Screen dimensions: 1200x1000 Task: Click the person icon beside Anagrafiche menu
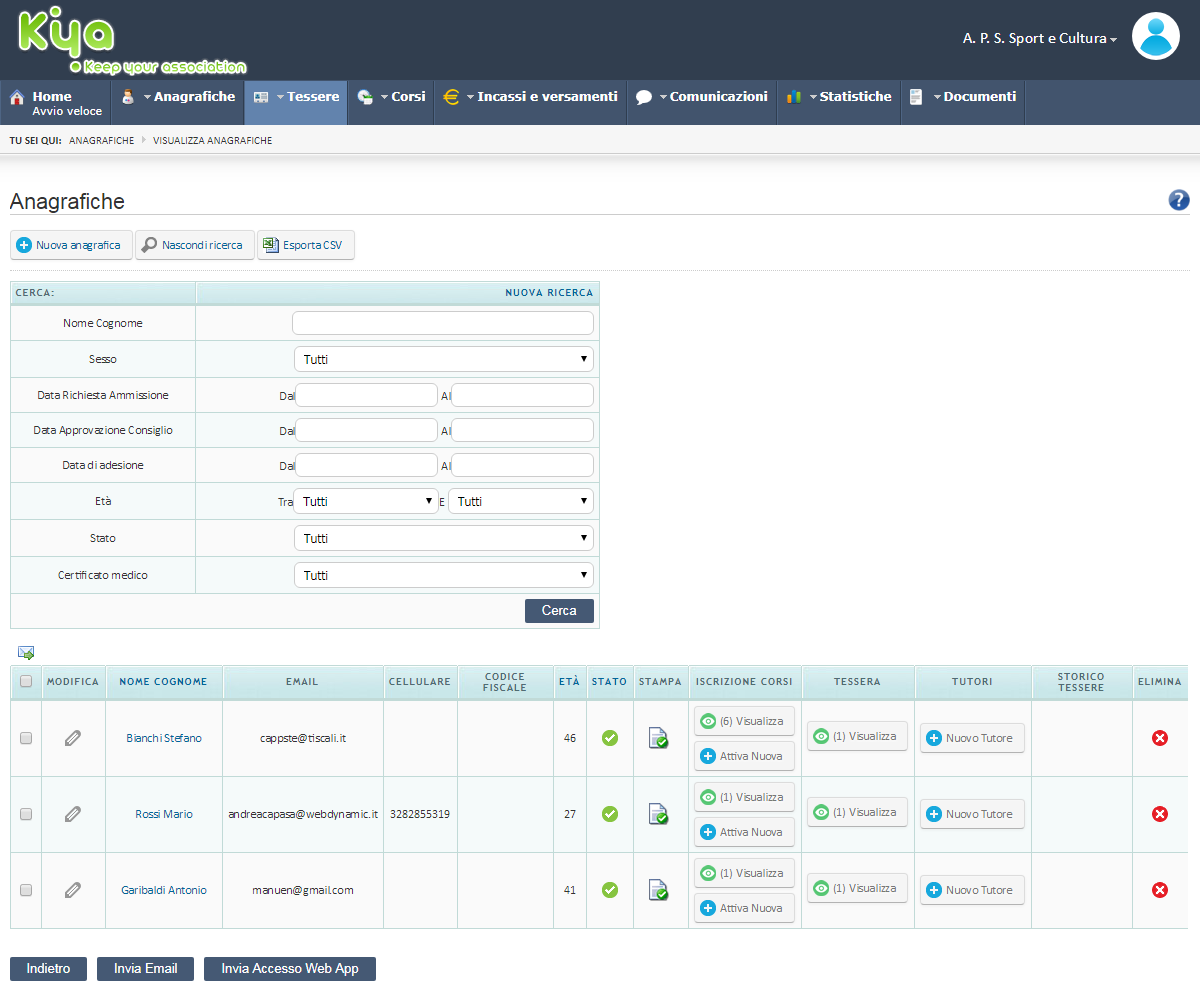tap(128, 98)
